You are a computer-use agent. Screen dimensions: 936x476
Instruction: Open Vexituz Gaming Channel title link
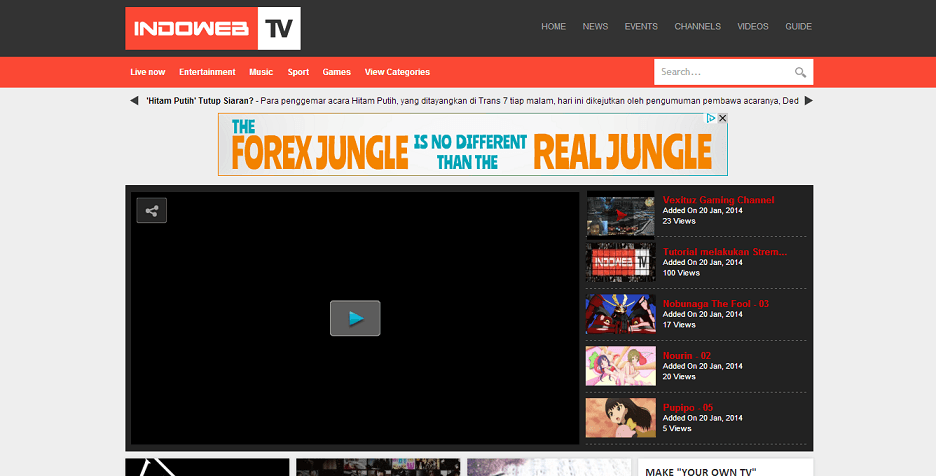pos(718,200)
